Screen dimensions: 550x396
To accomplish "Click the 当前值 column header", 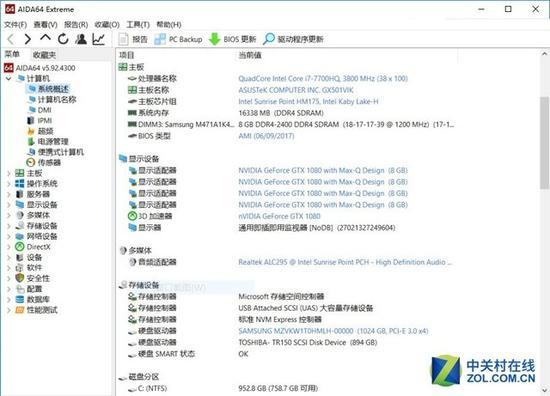I will tap(250, 55).
